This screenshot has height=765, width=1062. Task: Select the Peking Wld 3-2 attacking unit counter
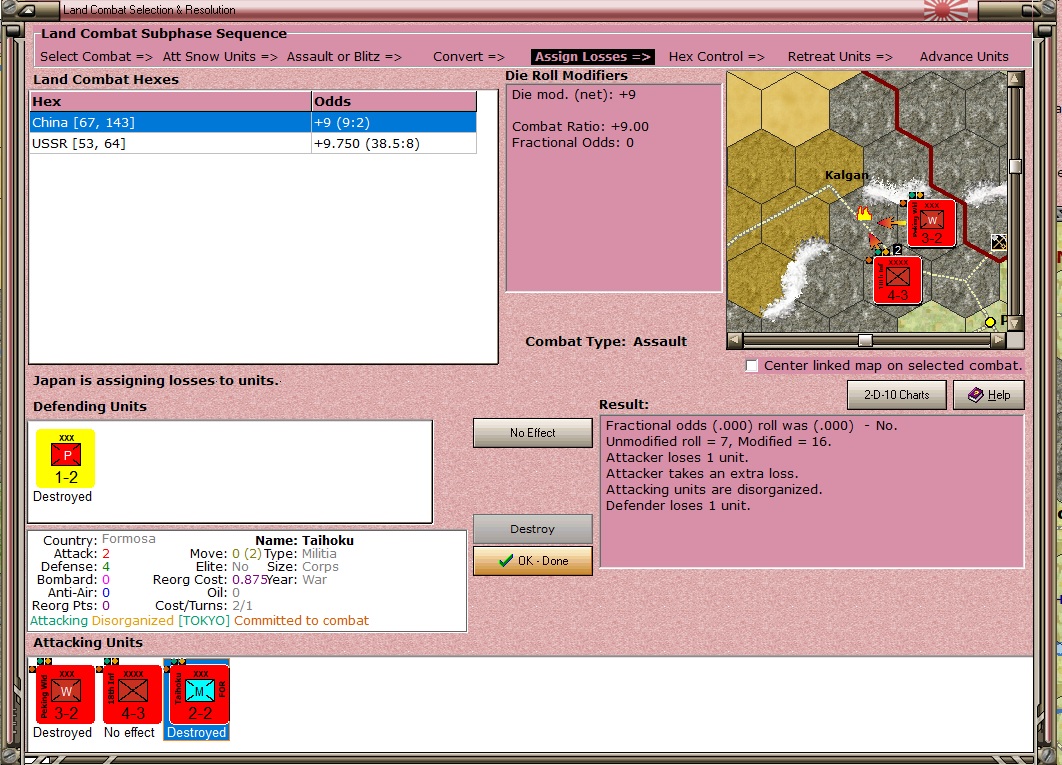[x=65, y=695]
